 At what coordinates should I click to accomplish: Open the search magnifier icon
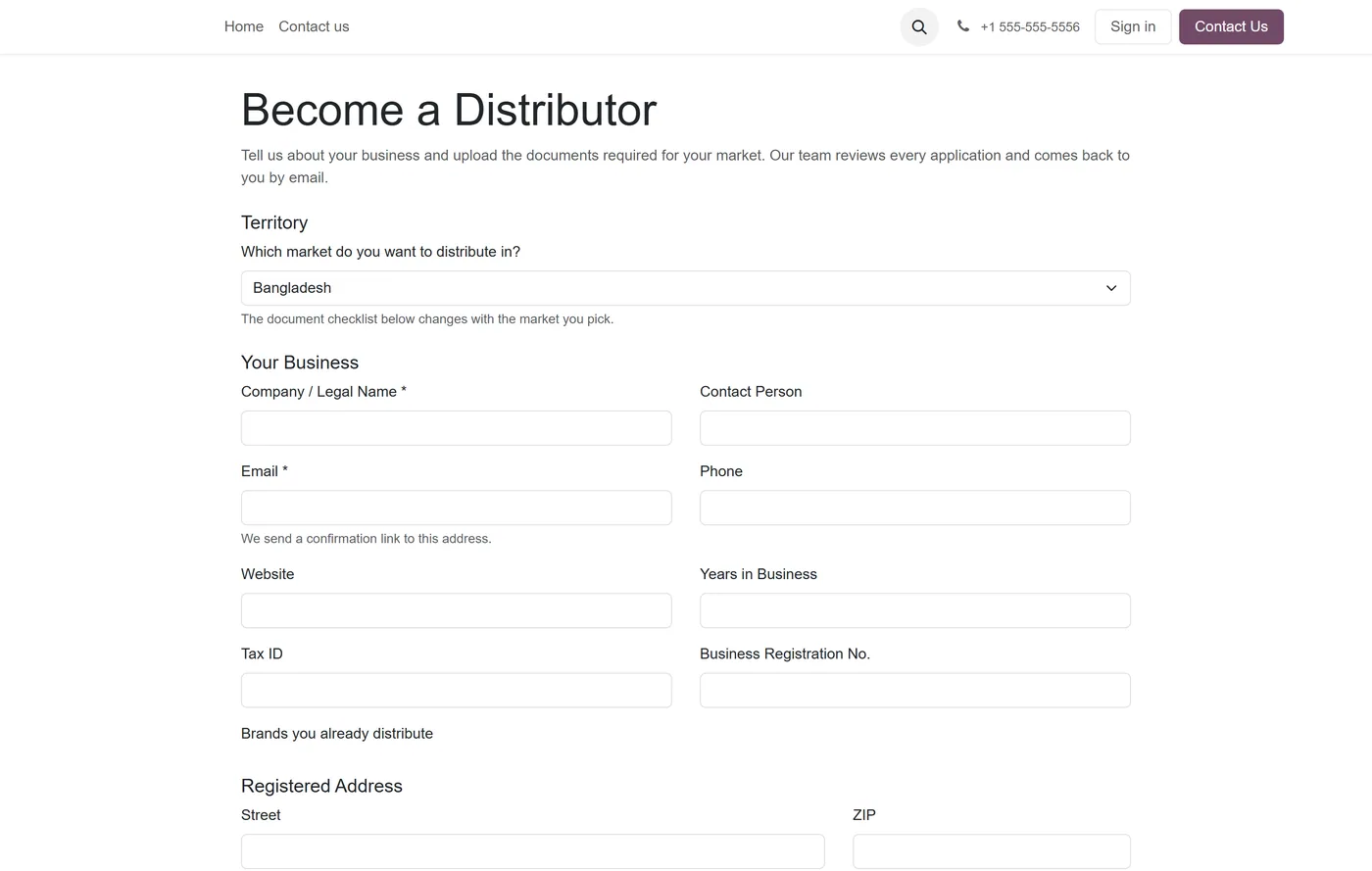(x=919, y=26)
